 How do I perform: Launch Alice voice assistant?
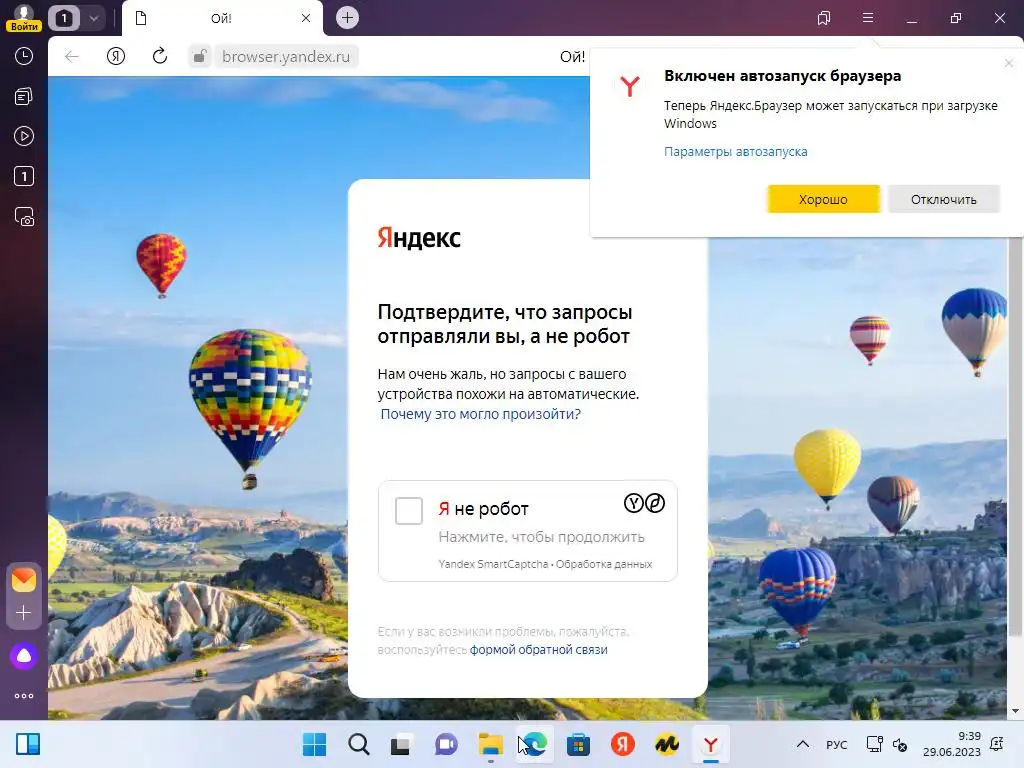(x=24, y=656)
